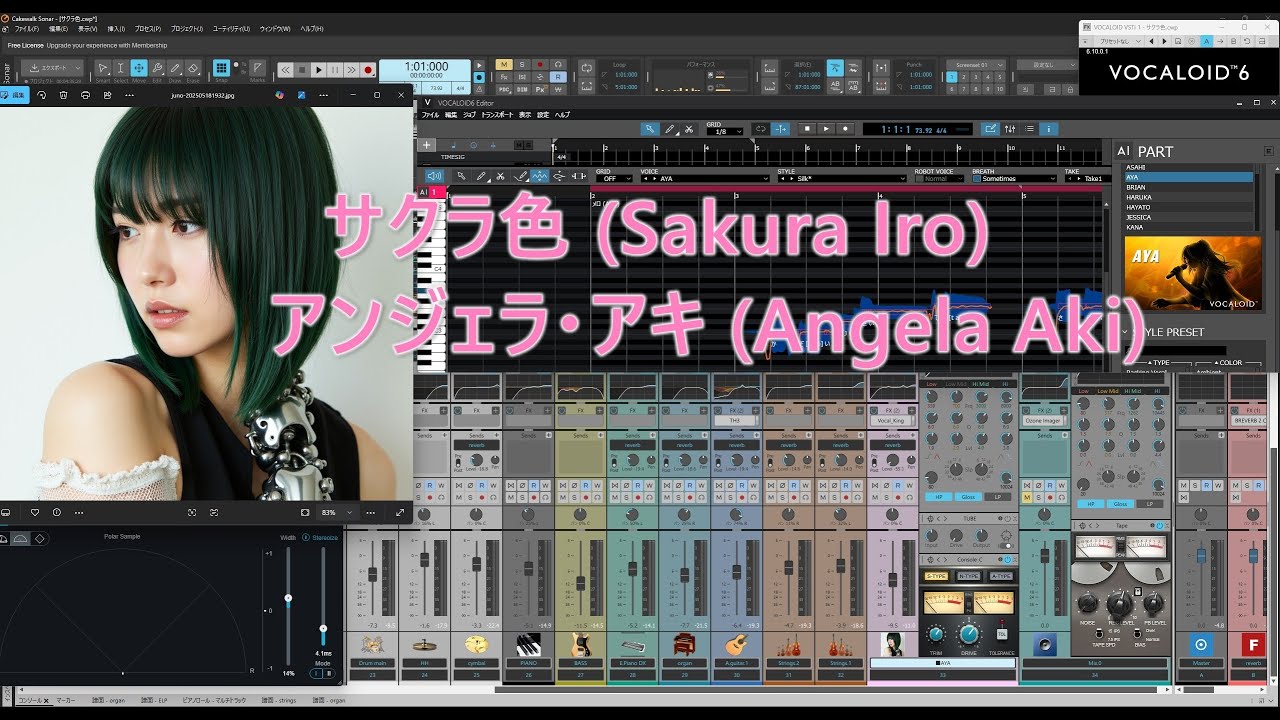
Task: Toggle global Solo button S in Sonar
Action: pyautogui.click(x=522, y=64)
